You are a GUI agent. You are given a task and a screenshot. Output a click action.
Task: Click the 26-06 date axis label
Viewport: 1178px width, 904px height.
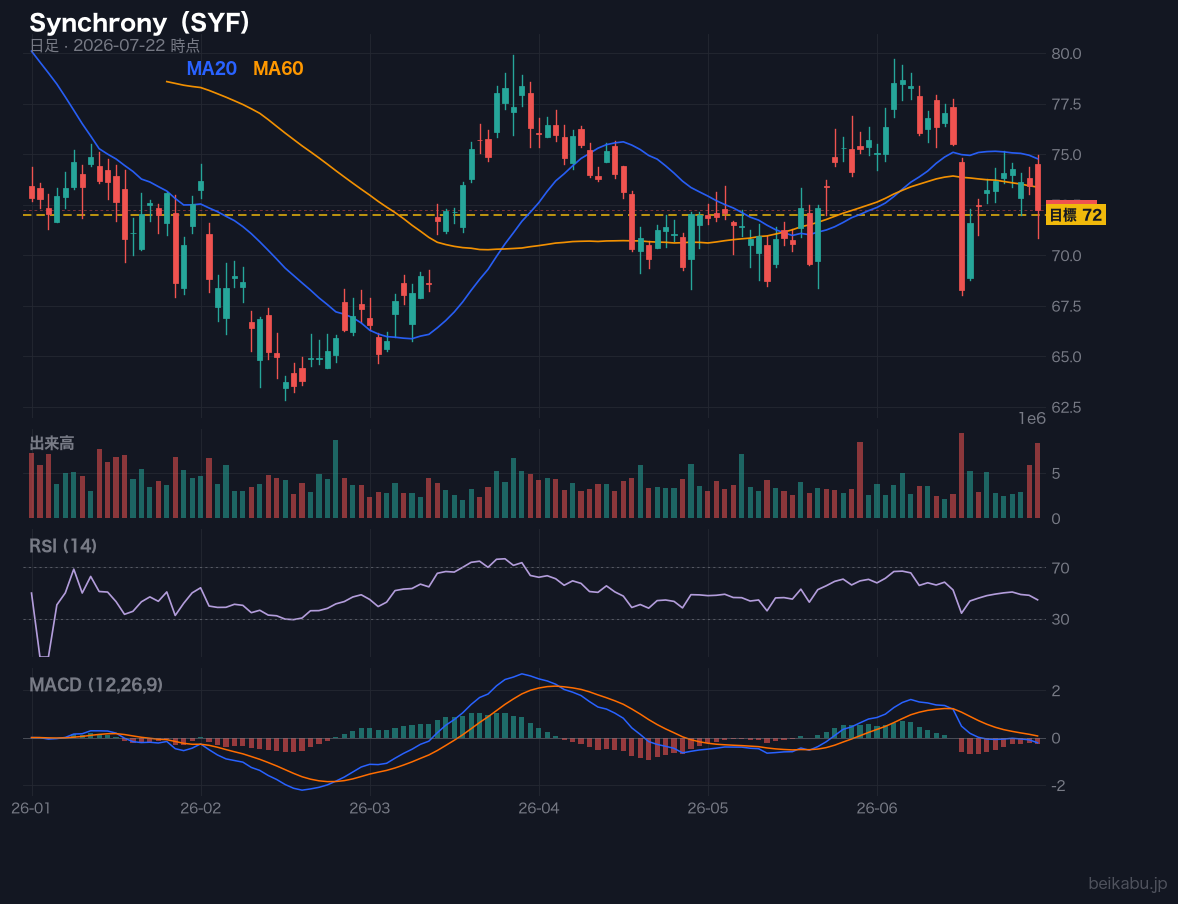[x=877, y=809]
